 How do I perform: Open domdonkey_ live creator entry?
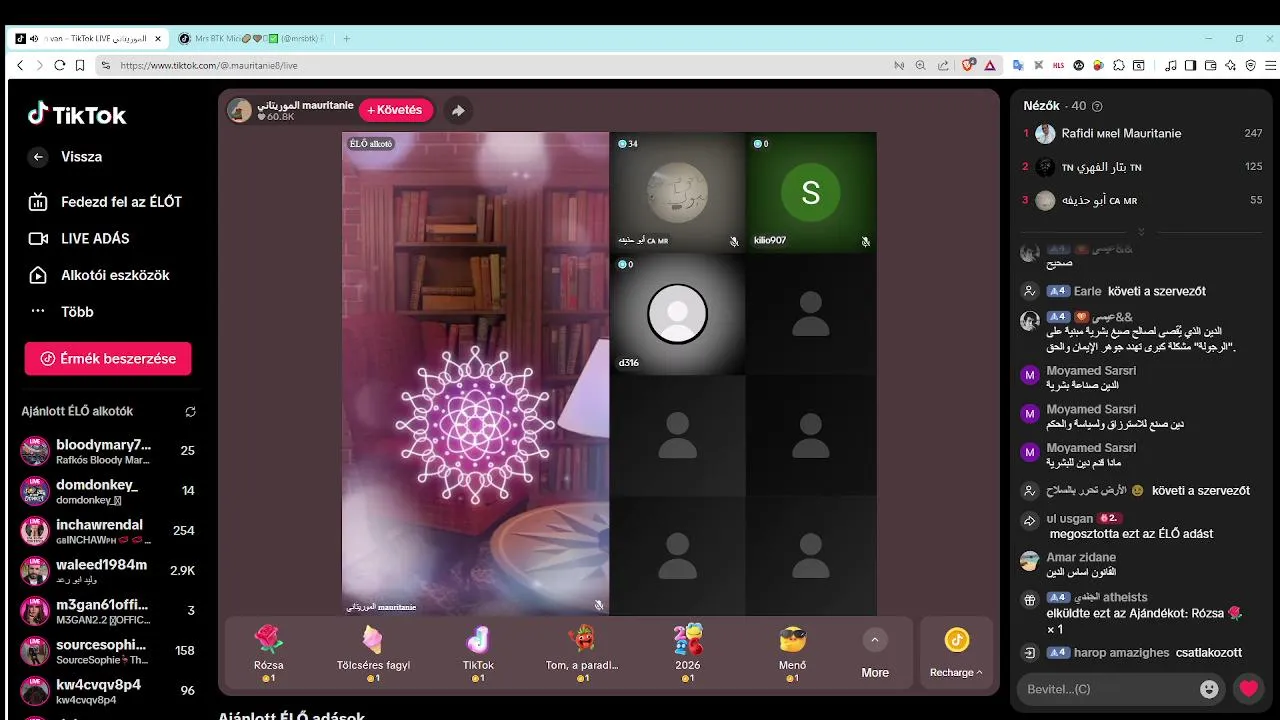click(x=108, y=491)
